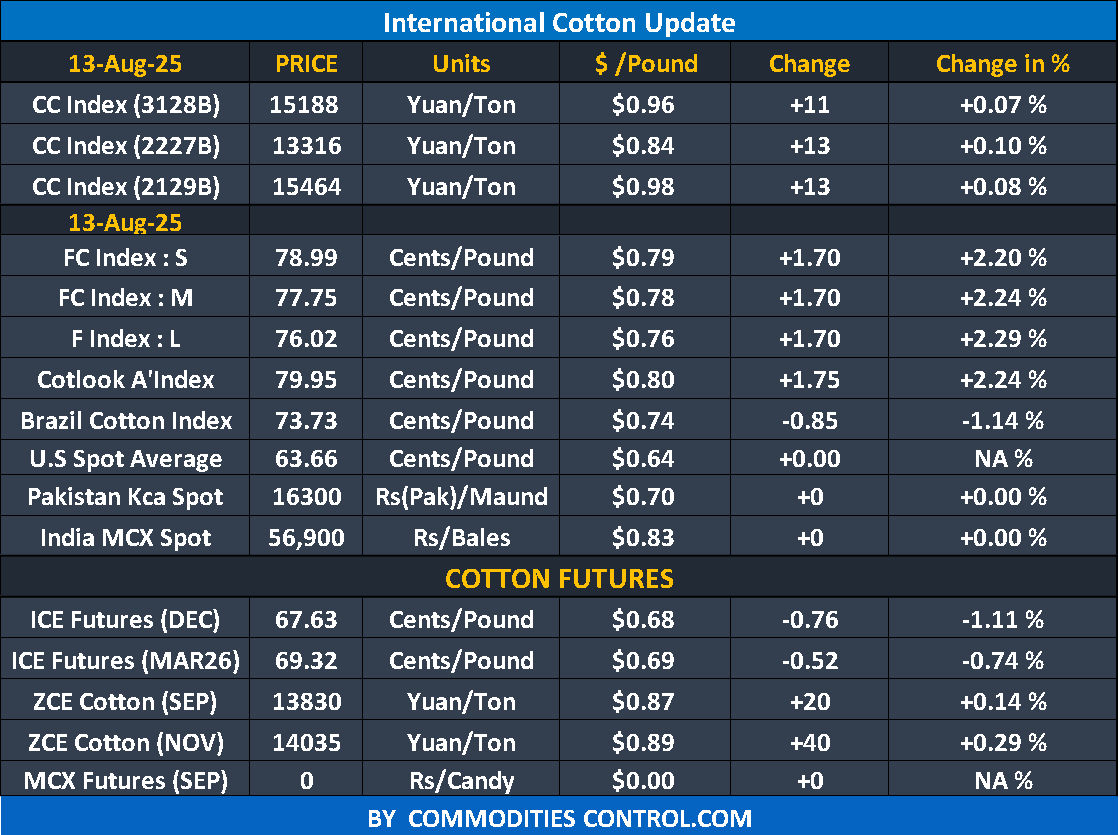Click the Change in % column header

(1002, 64)
